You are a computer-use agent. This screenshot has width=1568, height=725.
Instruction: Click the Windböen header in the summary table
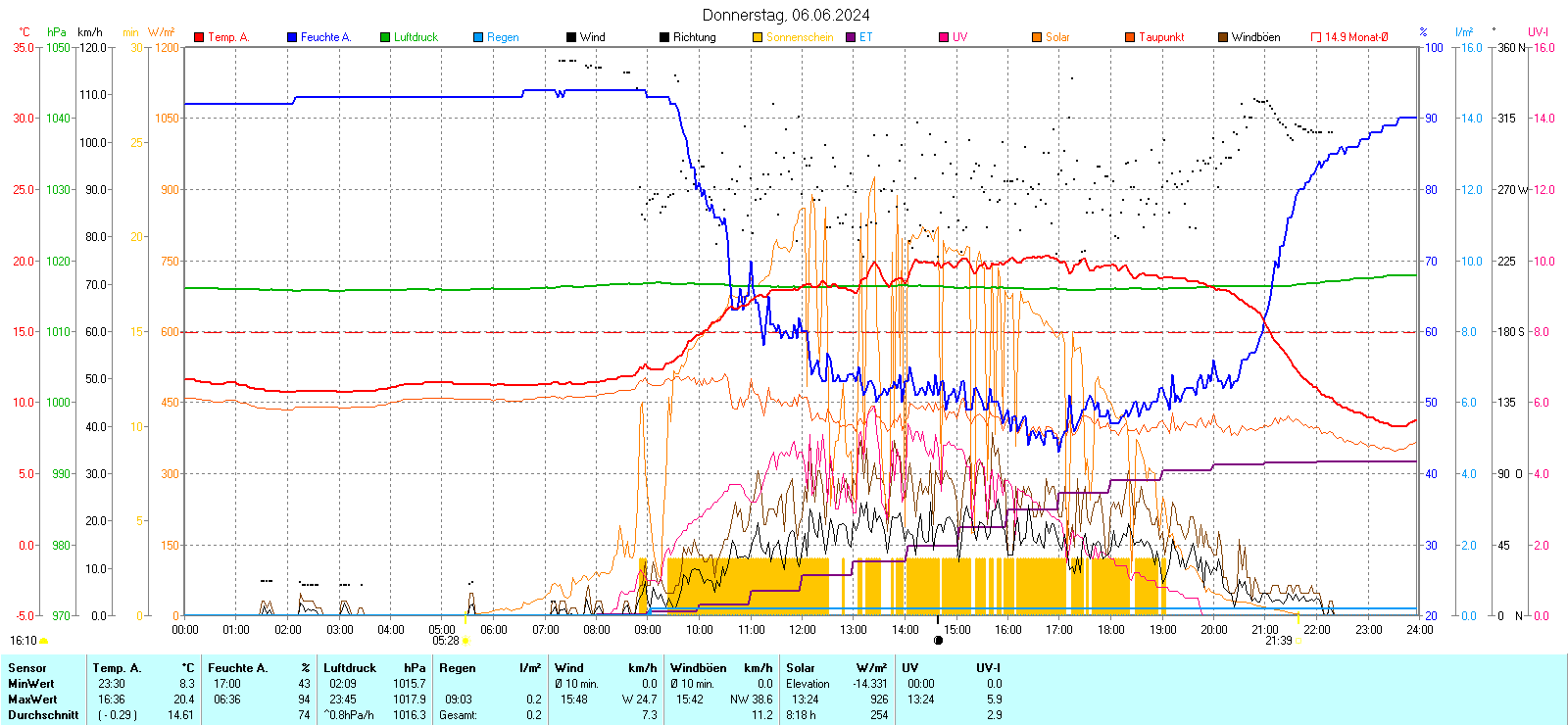pyautogui.click(x=699, y=668)
